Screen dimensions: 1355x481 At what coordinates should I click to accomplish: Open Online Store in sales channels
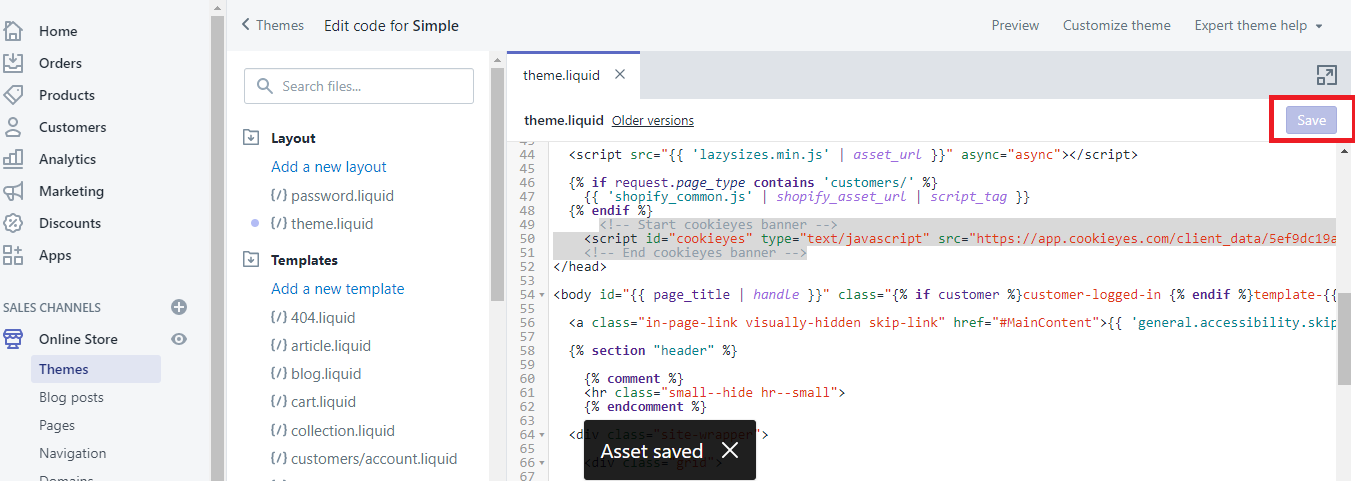pyautogui.click(x=78, y=339)
